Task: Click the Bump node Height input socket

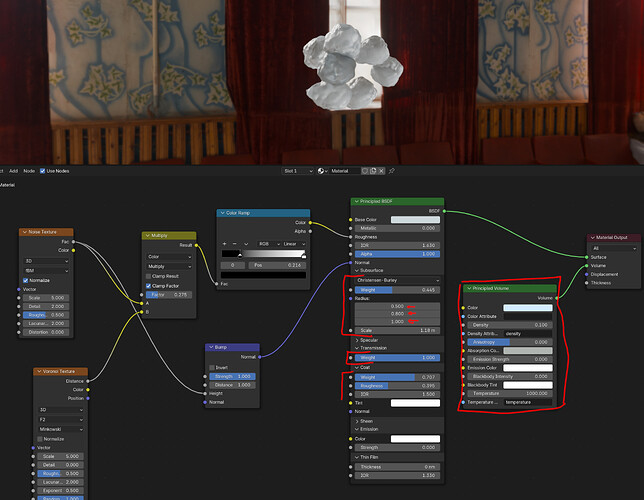Action: 205,394
